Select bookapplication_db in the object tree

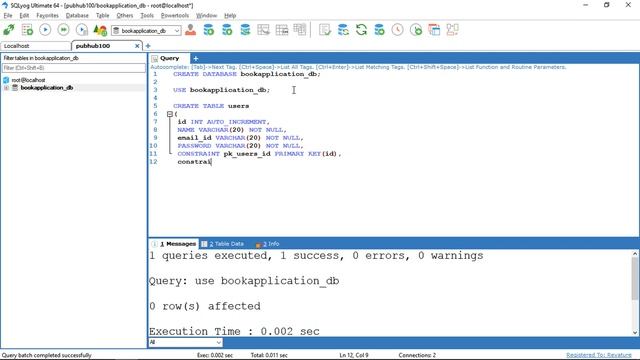(x=47, y=88)
